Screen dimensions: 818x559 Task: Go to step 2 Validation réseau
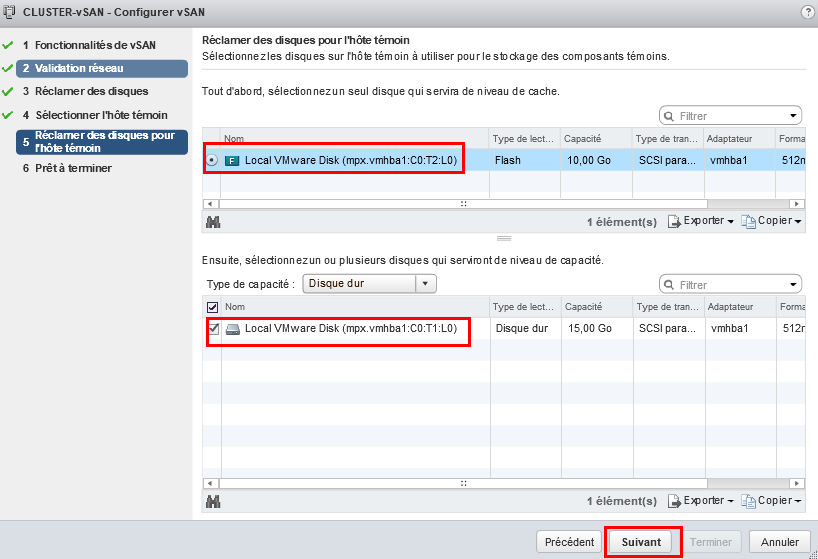point(102,69)
